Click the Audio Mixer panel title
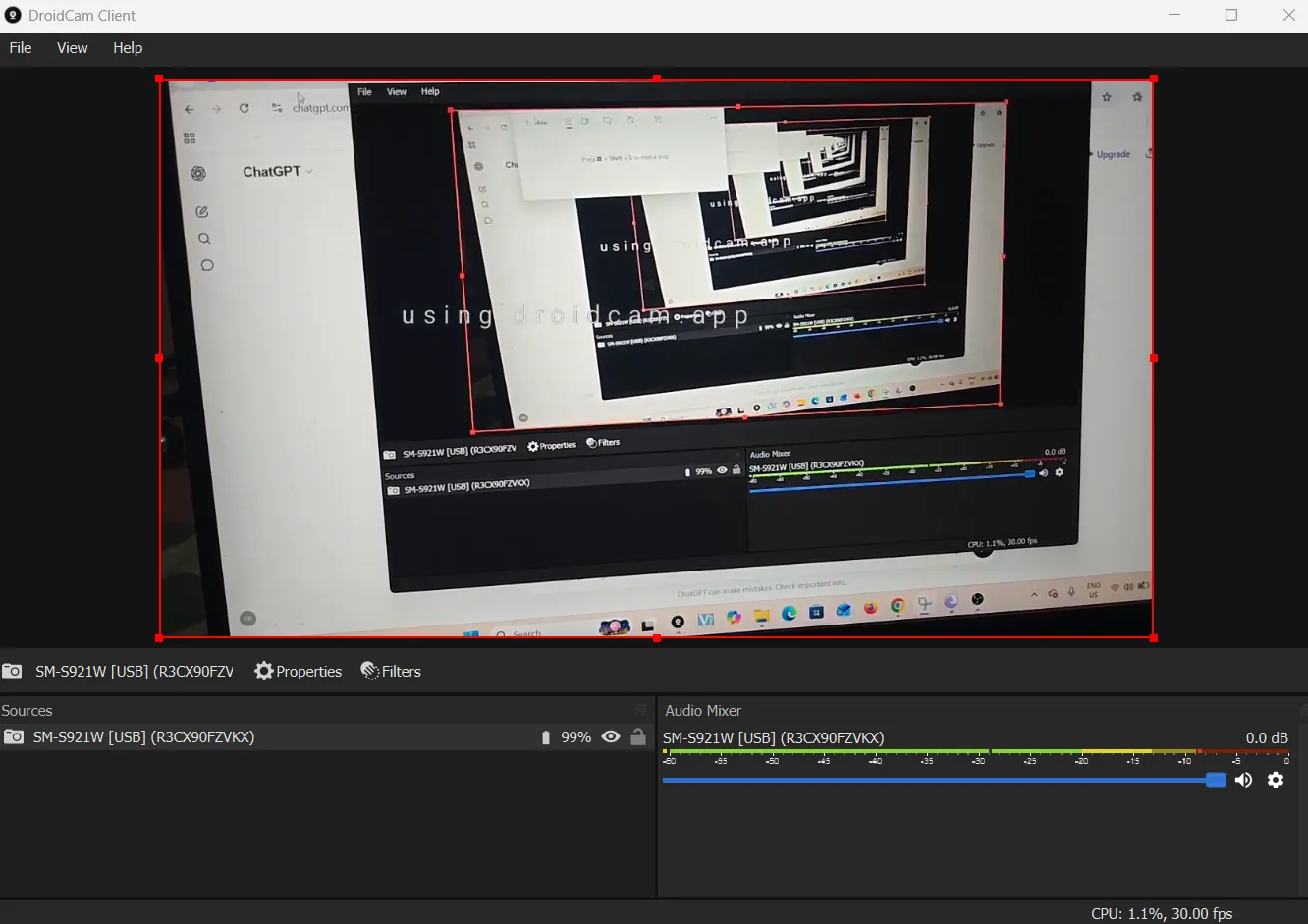 pyautogui.click(x=703, y=710)
